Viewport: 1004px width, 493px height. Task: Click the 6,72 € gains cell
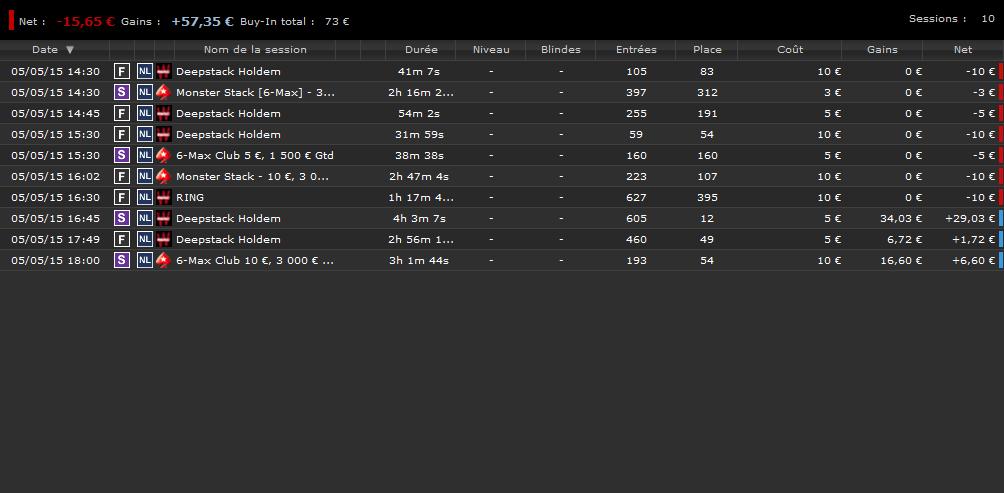(904, 239)
